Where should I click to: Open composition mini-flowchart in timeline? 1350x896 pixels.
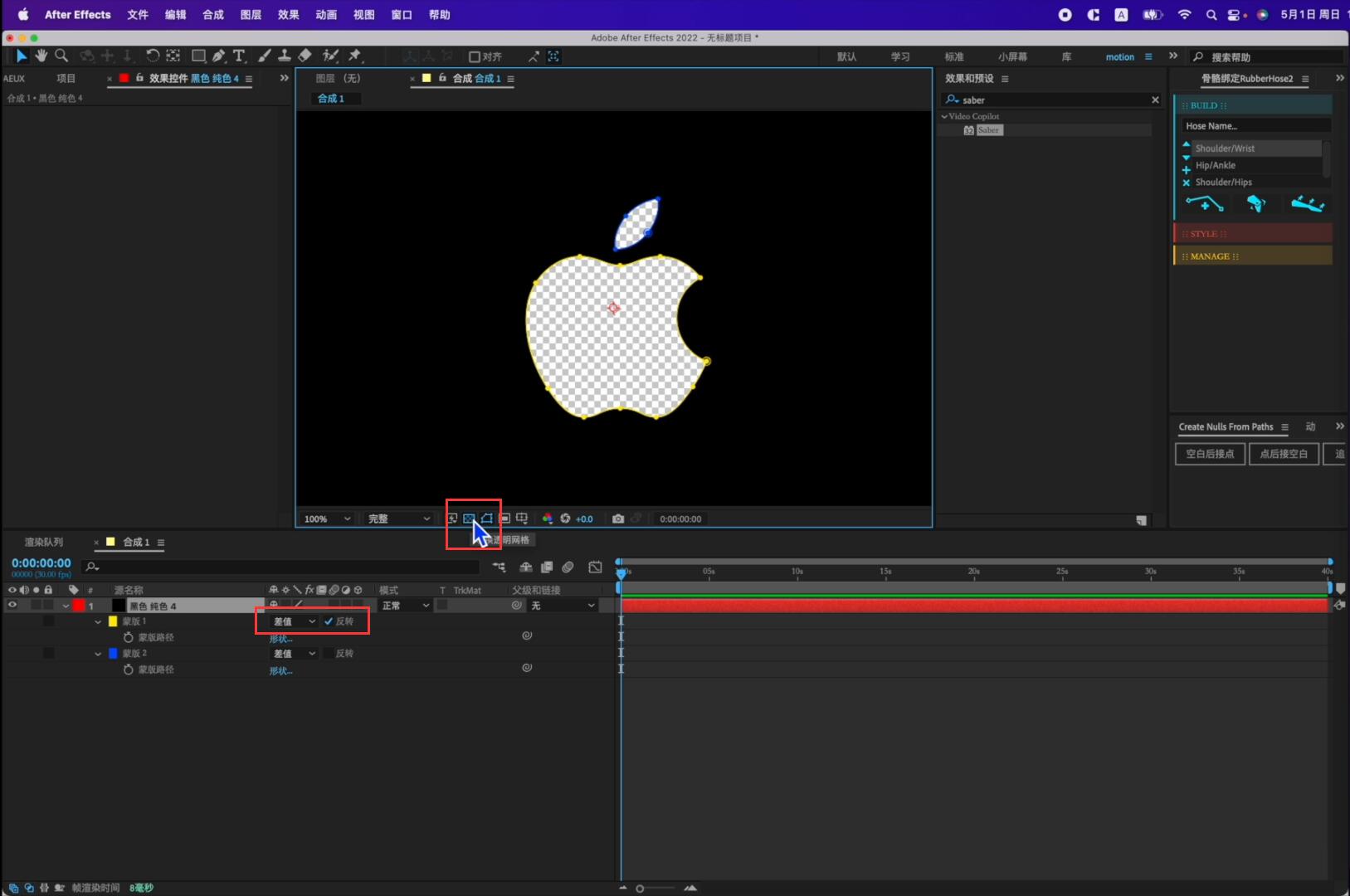499,567
